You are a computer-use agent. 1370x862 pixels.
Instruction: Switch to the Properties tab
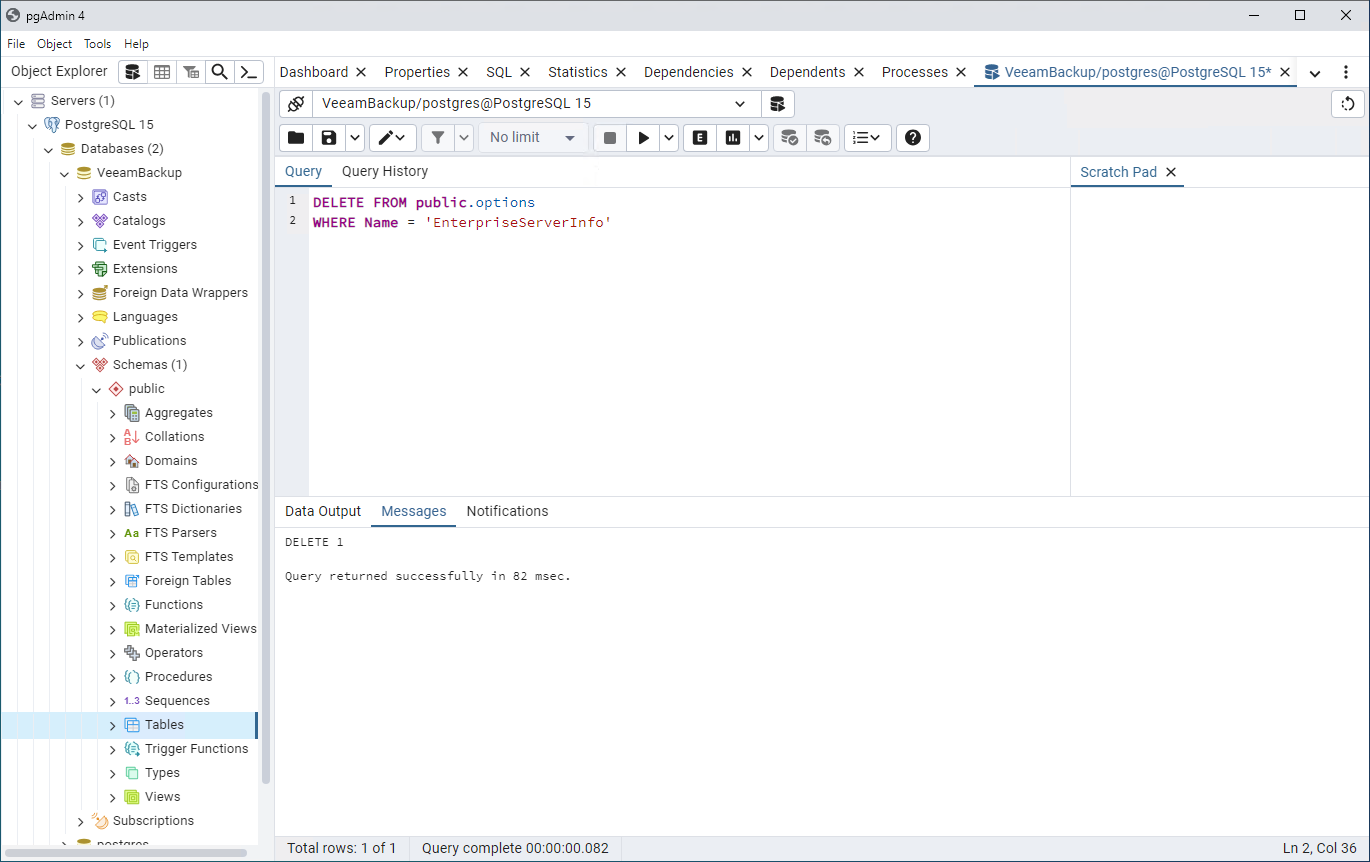point(417,72)
